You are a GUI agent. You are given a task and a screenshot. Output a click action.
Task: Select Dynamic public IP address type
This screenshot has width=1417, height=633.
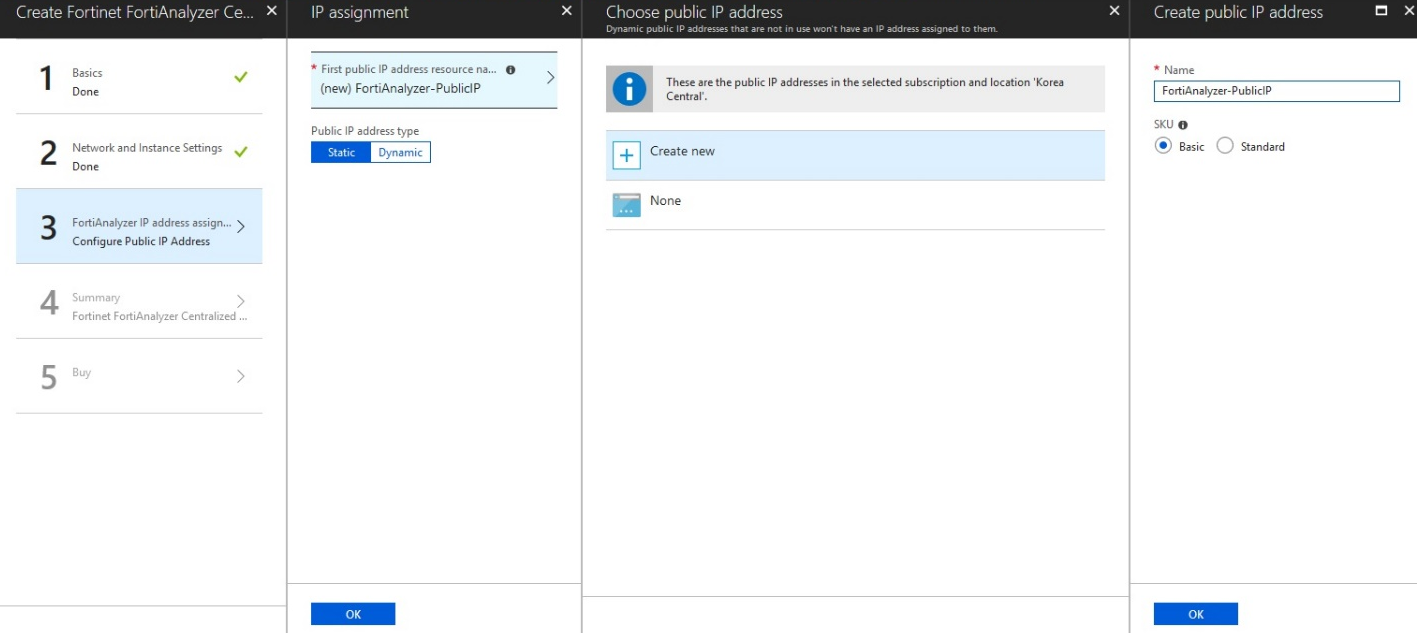coord(400,152)
